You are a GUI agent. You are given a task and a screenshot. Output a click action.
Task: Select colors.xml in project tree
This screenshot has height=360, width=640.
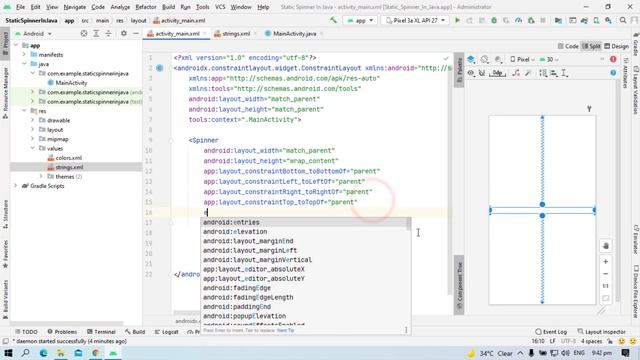pyautogui.click(x=69, y=158)
